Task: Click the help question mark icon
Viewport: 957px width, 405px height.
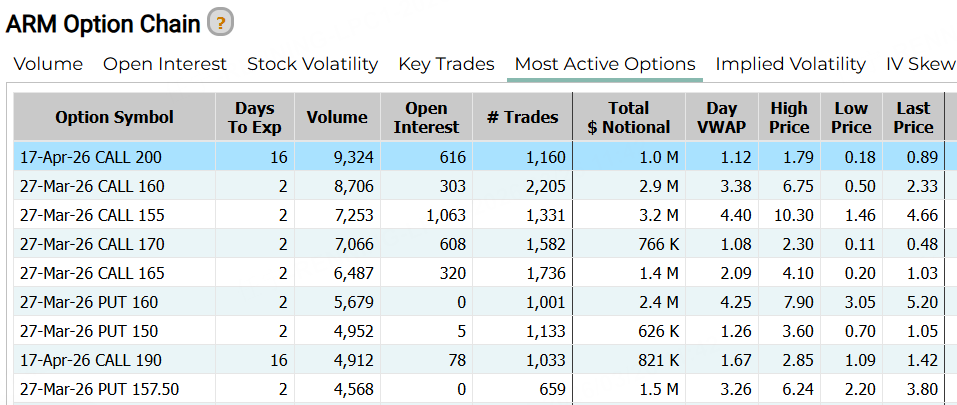Action: coord(219,21)
